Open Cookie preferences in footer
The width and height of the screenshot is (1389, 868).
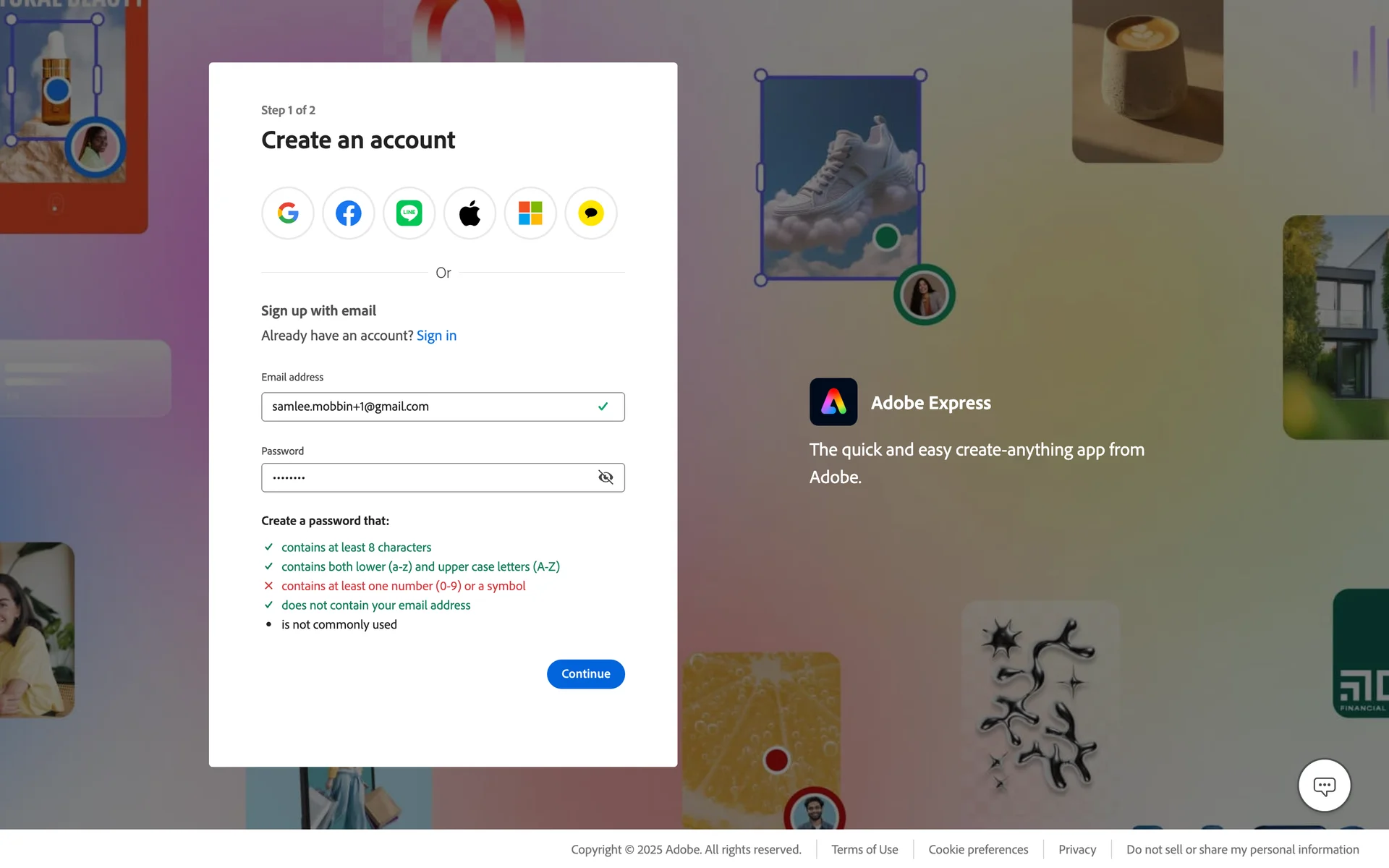pyautogui.click(x=978, y=849)
